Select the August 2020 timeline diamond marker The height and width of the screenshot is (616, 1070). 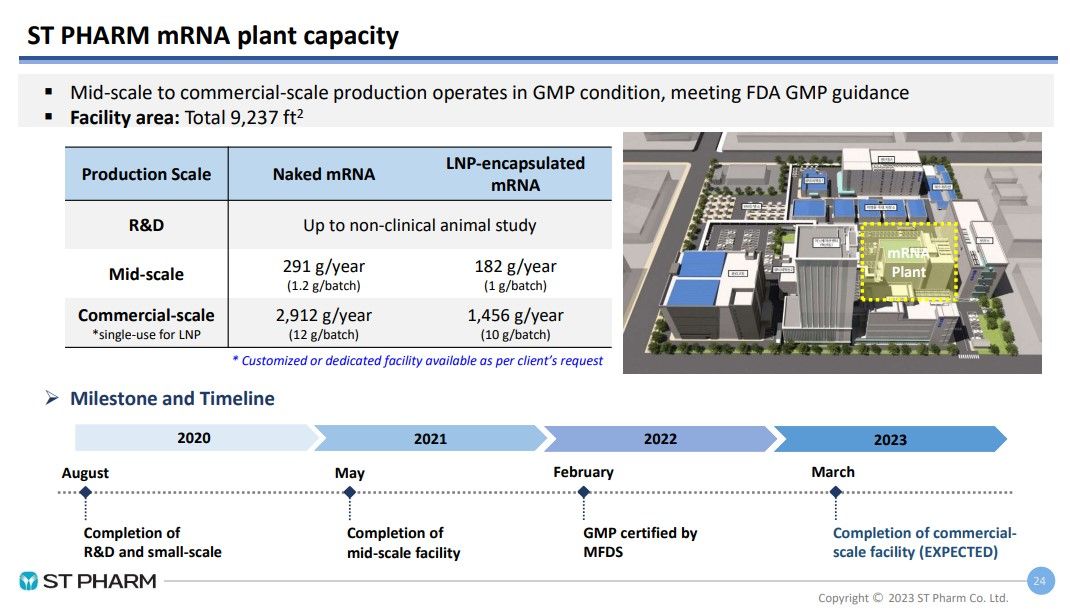point(85,492)
